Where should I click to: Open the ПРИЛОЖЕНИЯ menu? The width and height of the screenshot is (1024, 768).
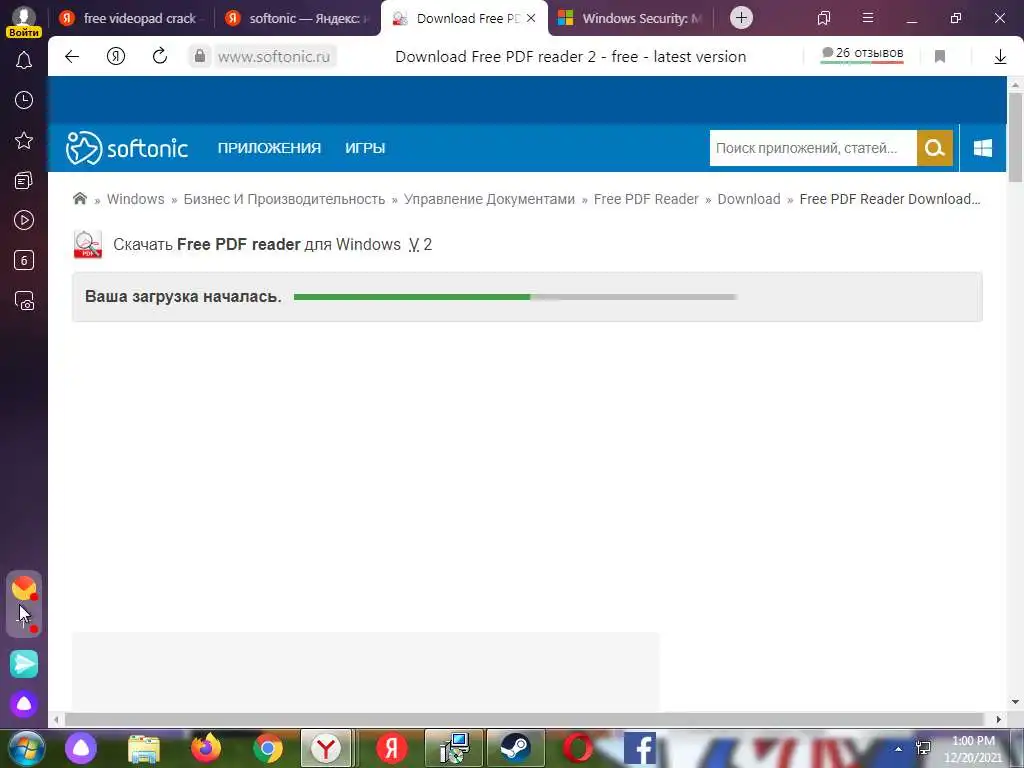pyautogui.click(x=269, y=148)
